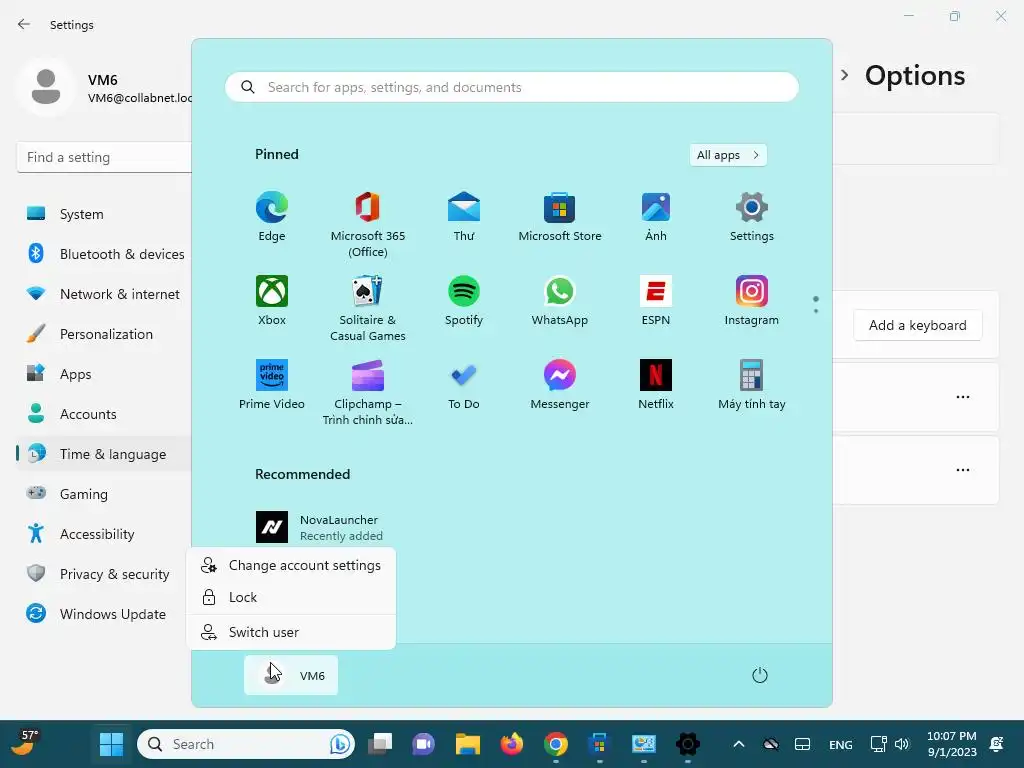The height and width of the screenshot is (768, 1024).
Task: Go back with Settings back arrow
Action: pos(24,24)
